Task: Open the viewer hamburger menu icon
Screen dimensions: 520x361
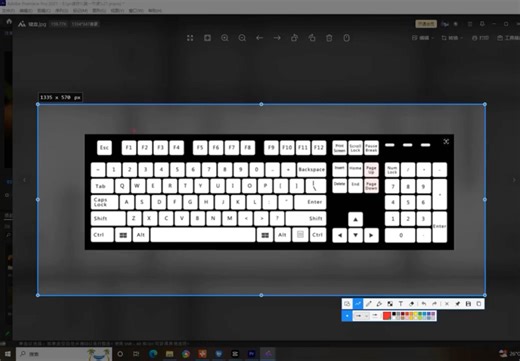Action: click(x=470, y=24)
